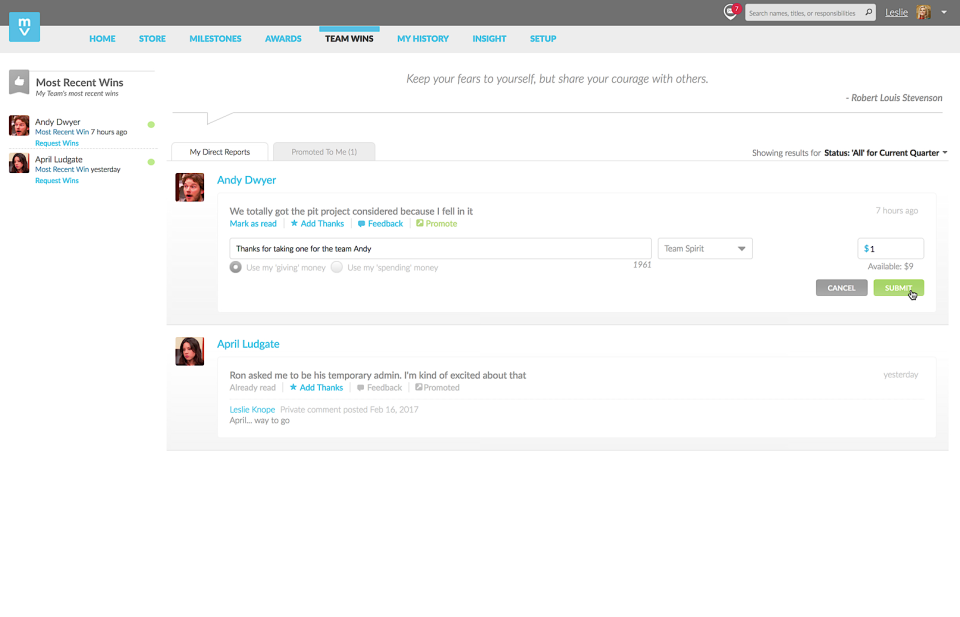Click April Ludgate's green status dot

(151, 162)
